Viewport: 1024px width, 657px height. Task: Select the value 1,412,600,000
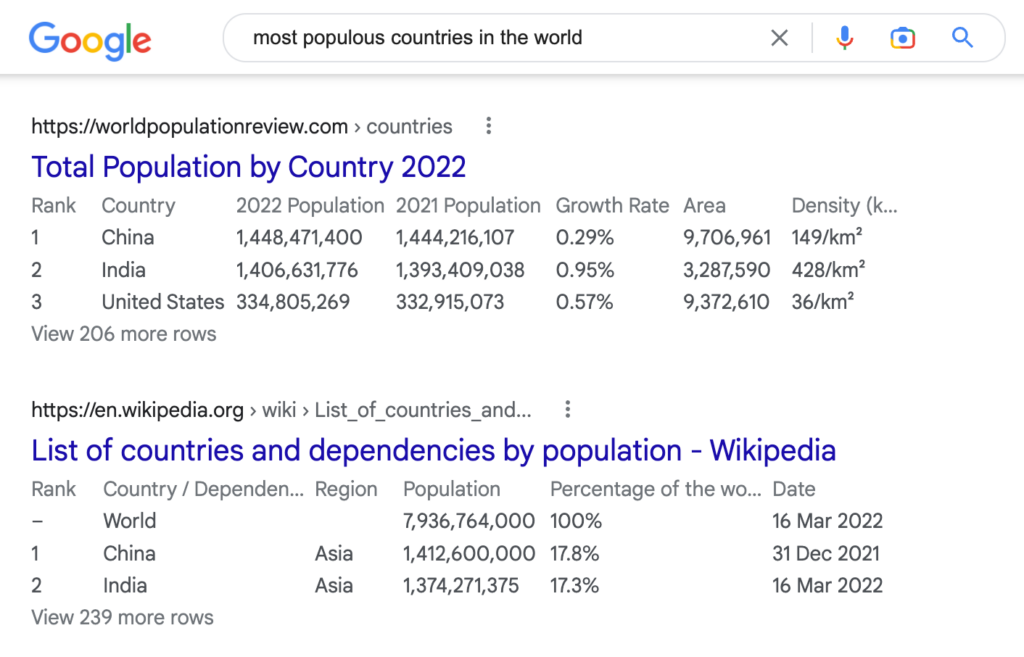469,553
